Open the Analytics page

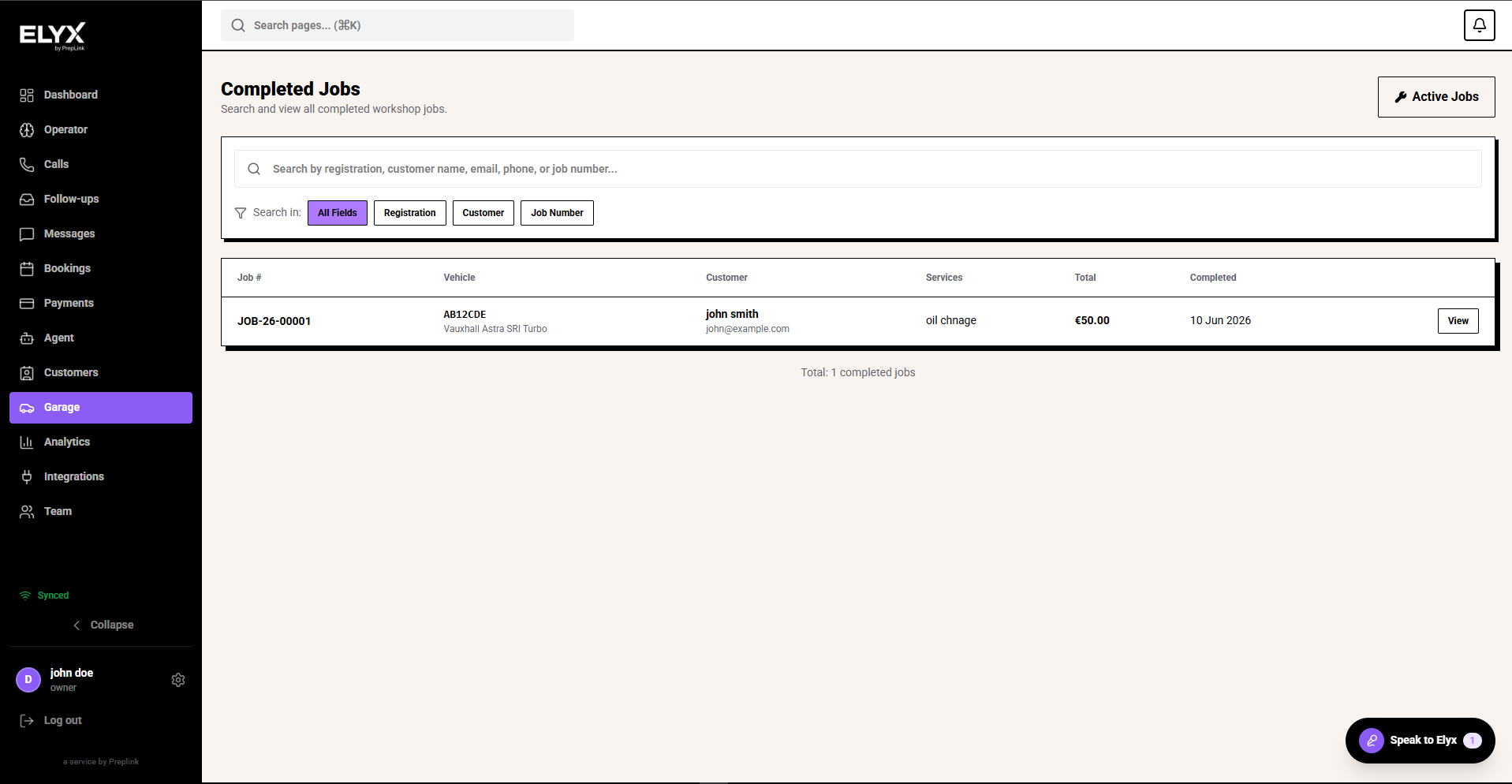[x=101, y=442]
